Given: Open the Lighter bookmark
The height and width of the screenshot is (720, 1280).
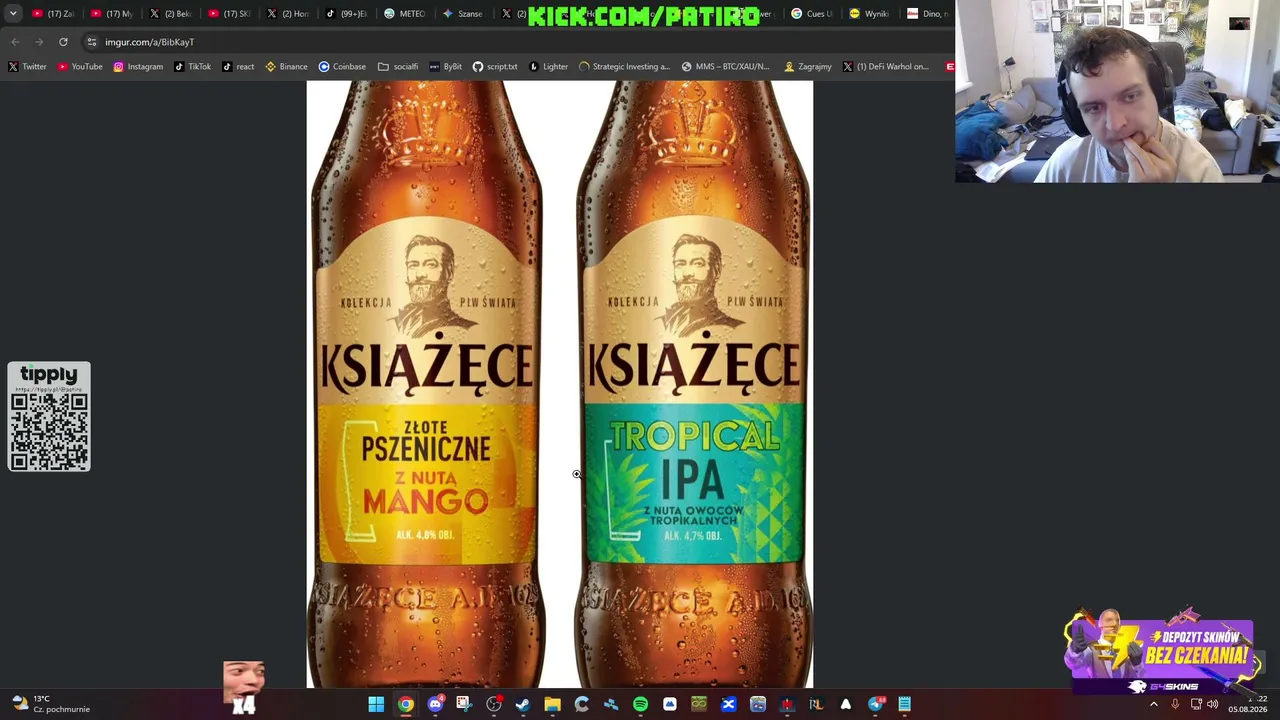Looking at the screenshot, I should point(549,67).
